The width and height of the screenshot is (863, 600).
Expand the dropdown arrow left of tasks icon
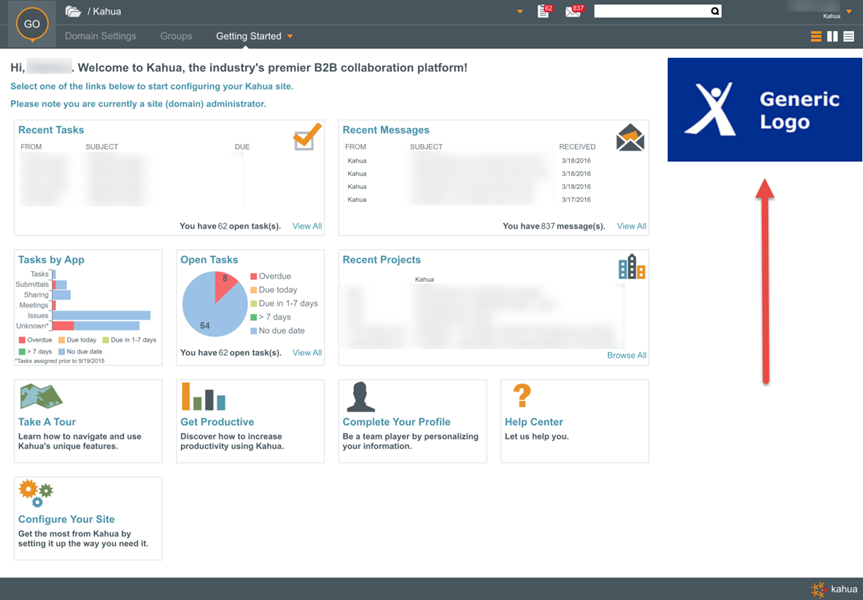[520, 12]
